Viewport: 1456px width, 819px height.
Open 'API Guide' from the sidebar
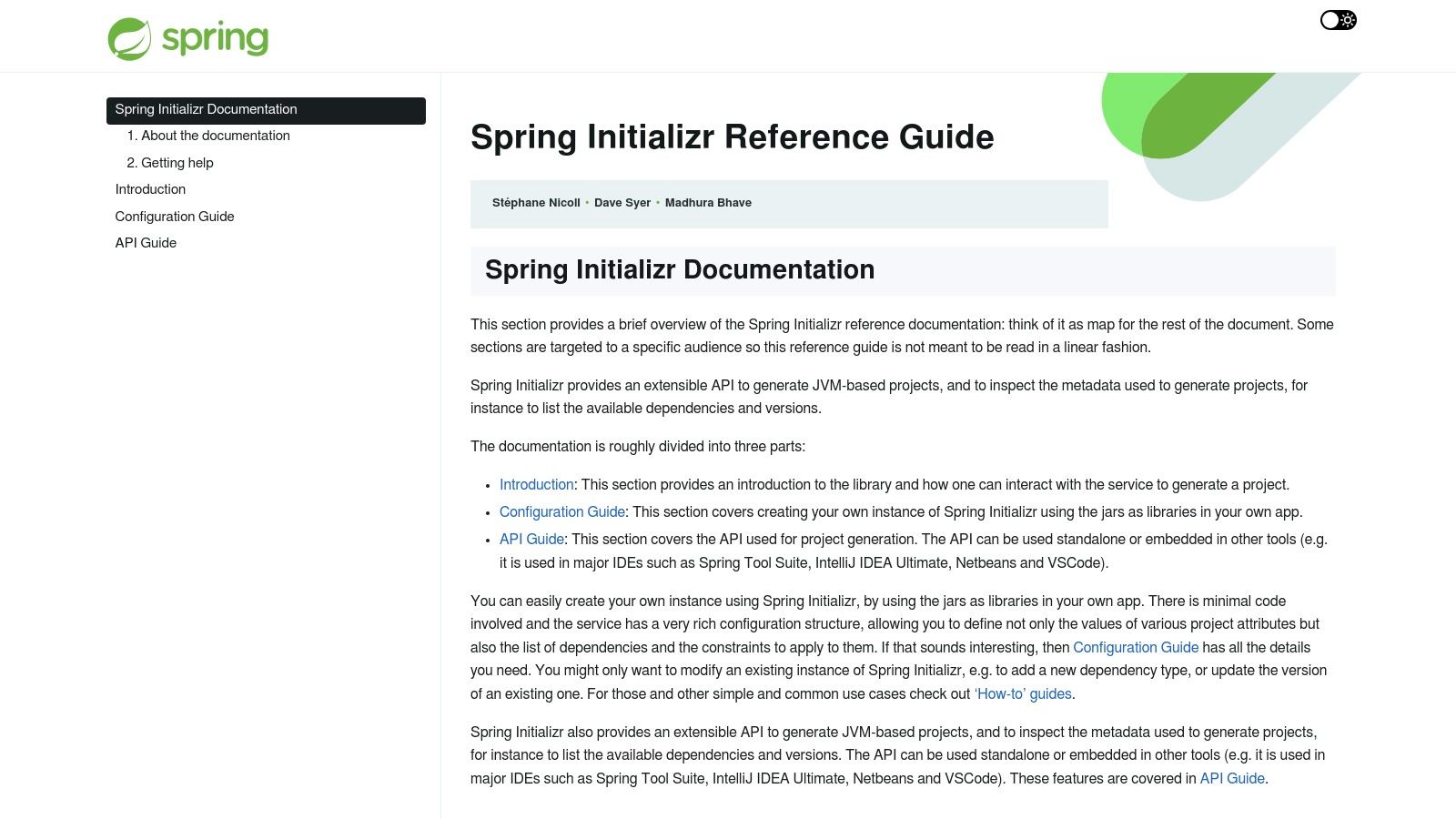pyautogui.click(x=145, y=243)
